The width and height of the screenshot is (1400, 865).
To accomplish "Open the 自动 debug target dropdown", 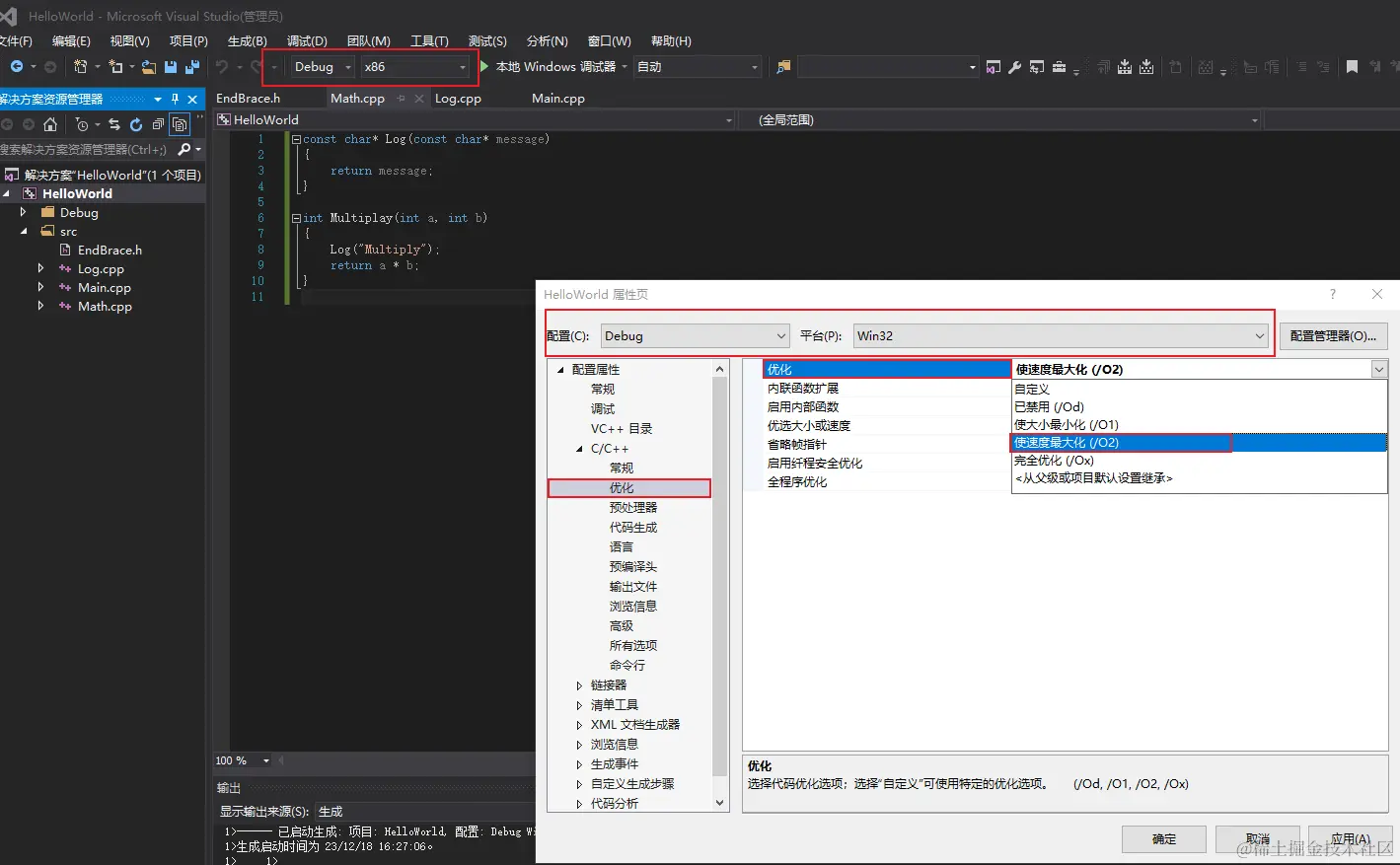I will (698, 67).
